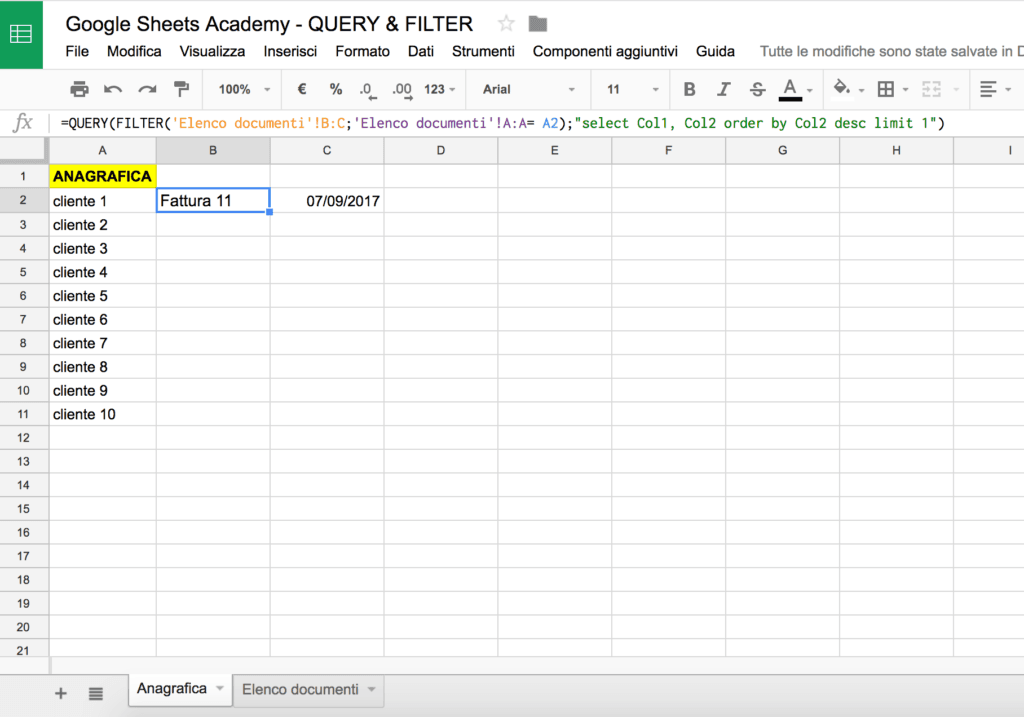This screenshot has width=1024, height=717.
Task: Open the Guida menu
Action: 715,52
